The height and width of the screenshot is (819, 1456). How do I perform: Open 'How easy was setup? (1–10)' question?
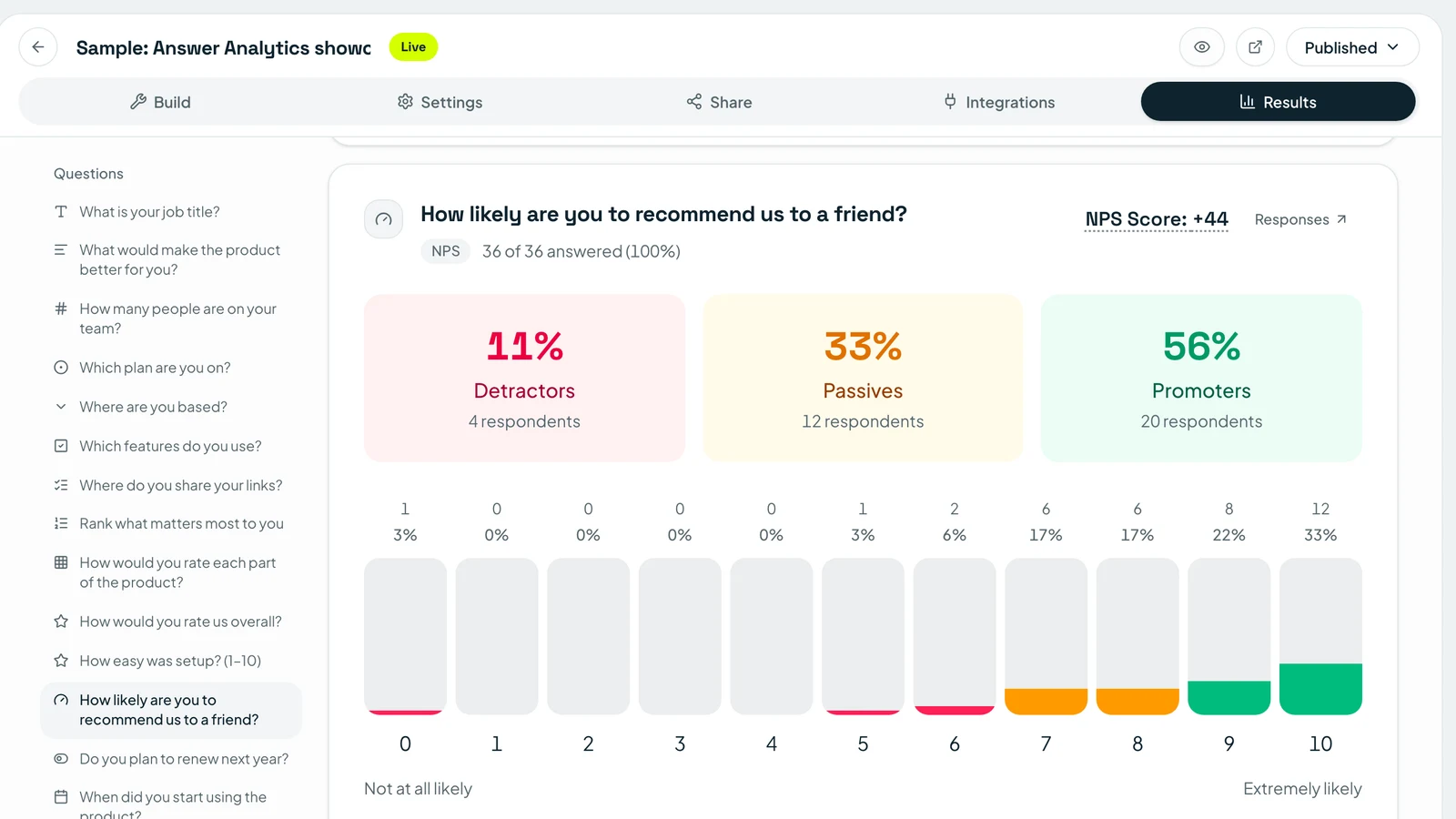(170, 661)
